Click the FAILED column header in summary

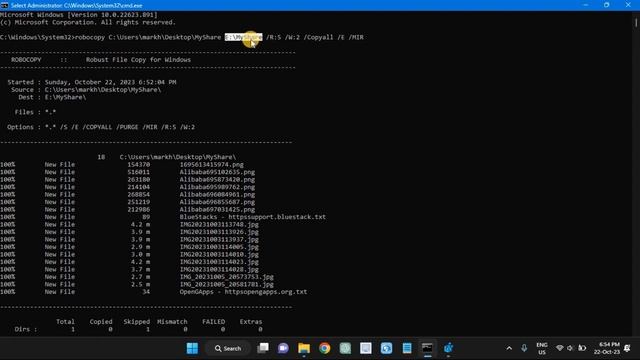coord(213,322)
